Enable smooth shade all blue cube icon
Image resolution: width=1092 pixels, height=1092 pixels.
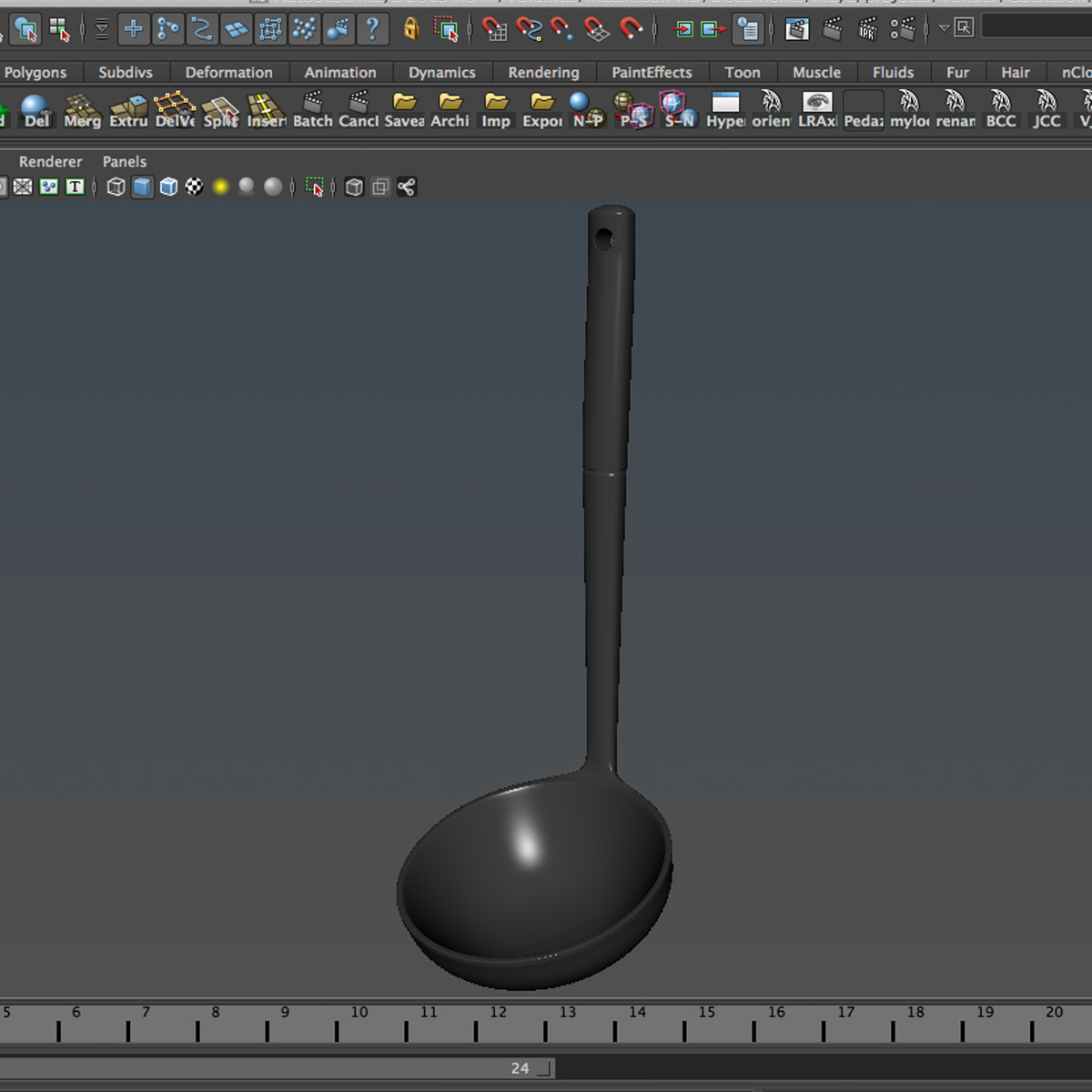(x=142, y=187)
